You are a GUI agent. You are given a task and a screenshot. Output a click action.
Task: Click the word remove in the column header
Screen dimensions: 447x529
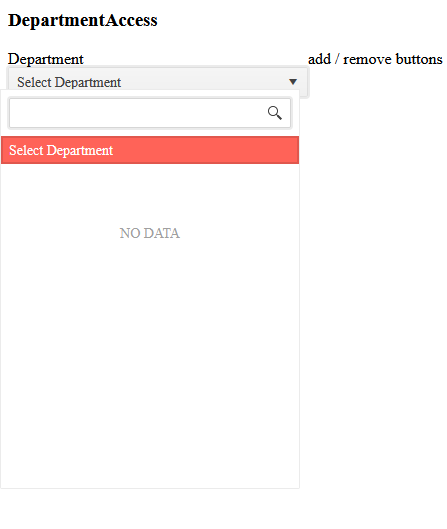point(367,59)
